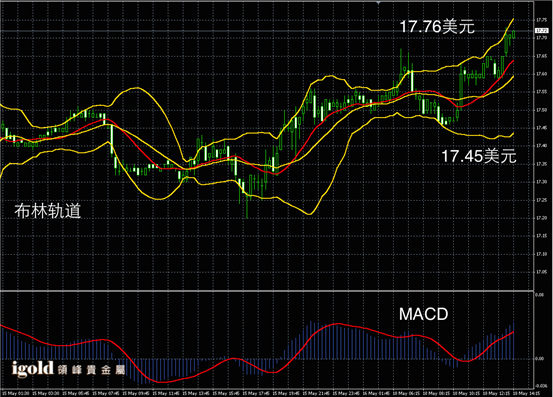Click the 17.76美元 annotation label
This screenshot has width=553, height=397.
tap(437, 27)
